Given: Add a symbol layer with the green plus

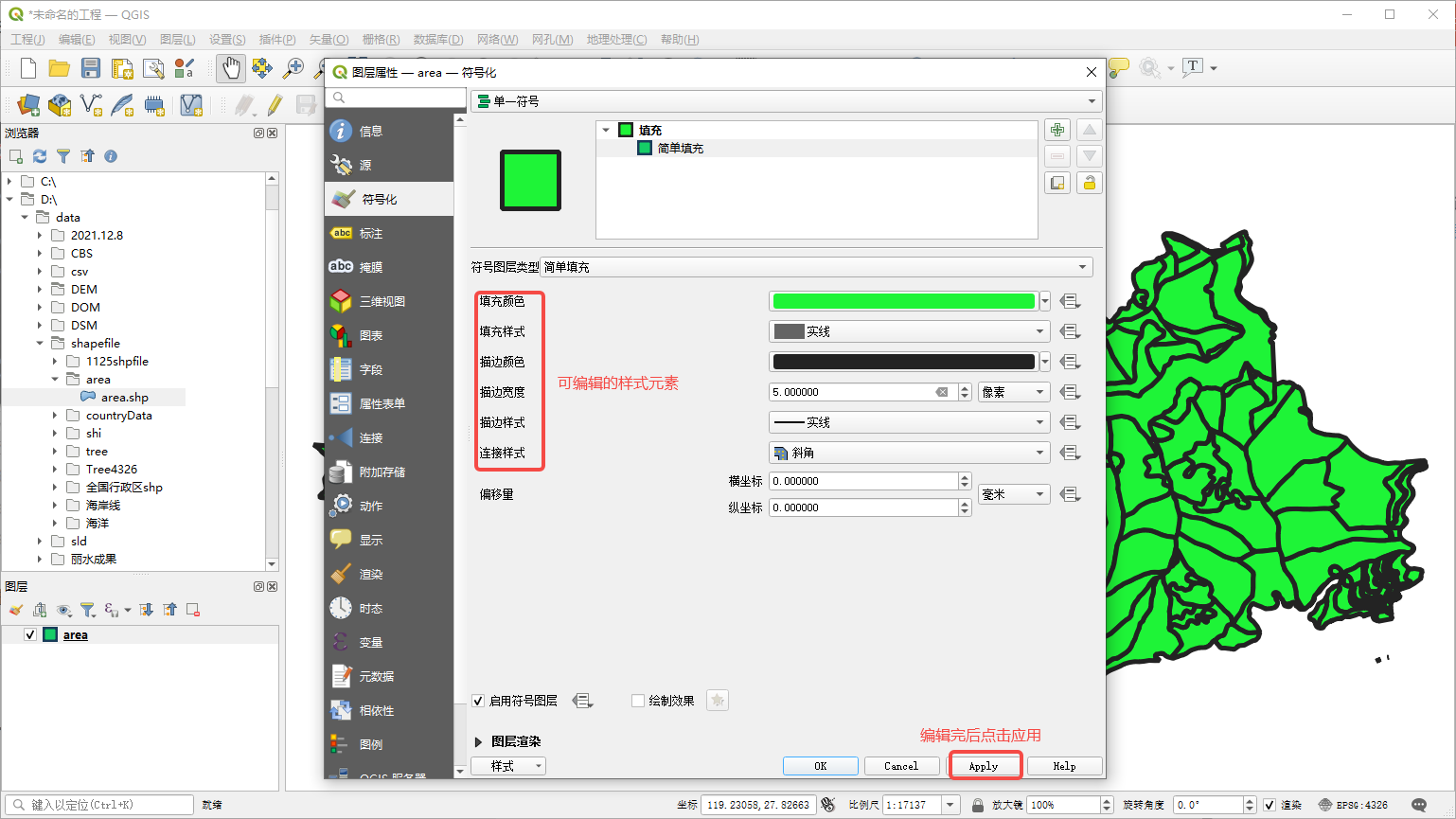Looking at the screenshot, I should [x=1057, y=130].
